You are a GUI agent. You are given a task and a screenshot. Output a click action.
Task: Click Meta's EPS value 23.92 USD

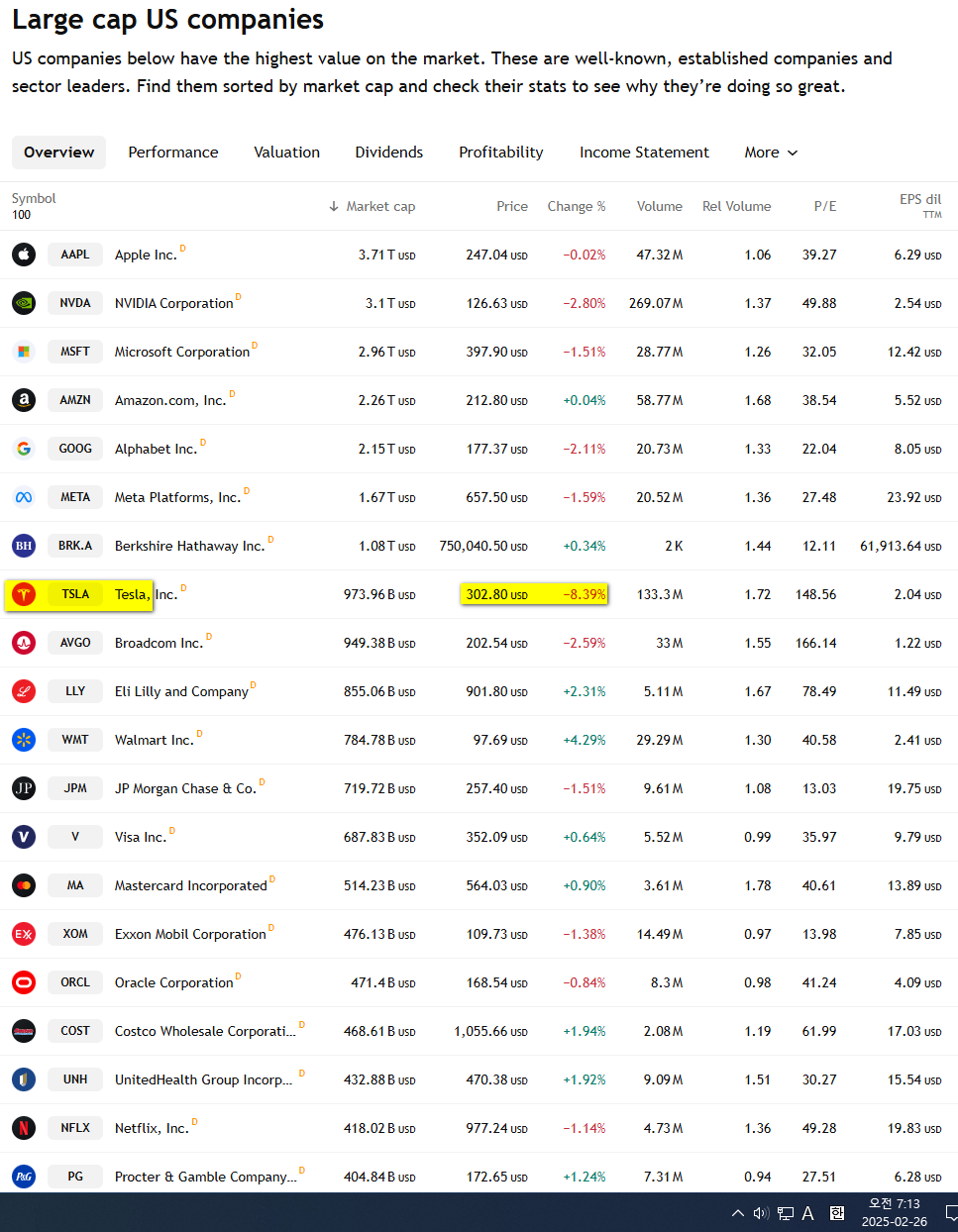point(914,497)
